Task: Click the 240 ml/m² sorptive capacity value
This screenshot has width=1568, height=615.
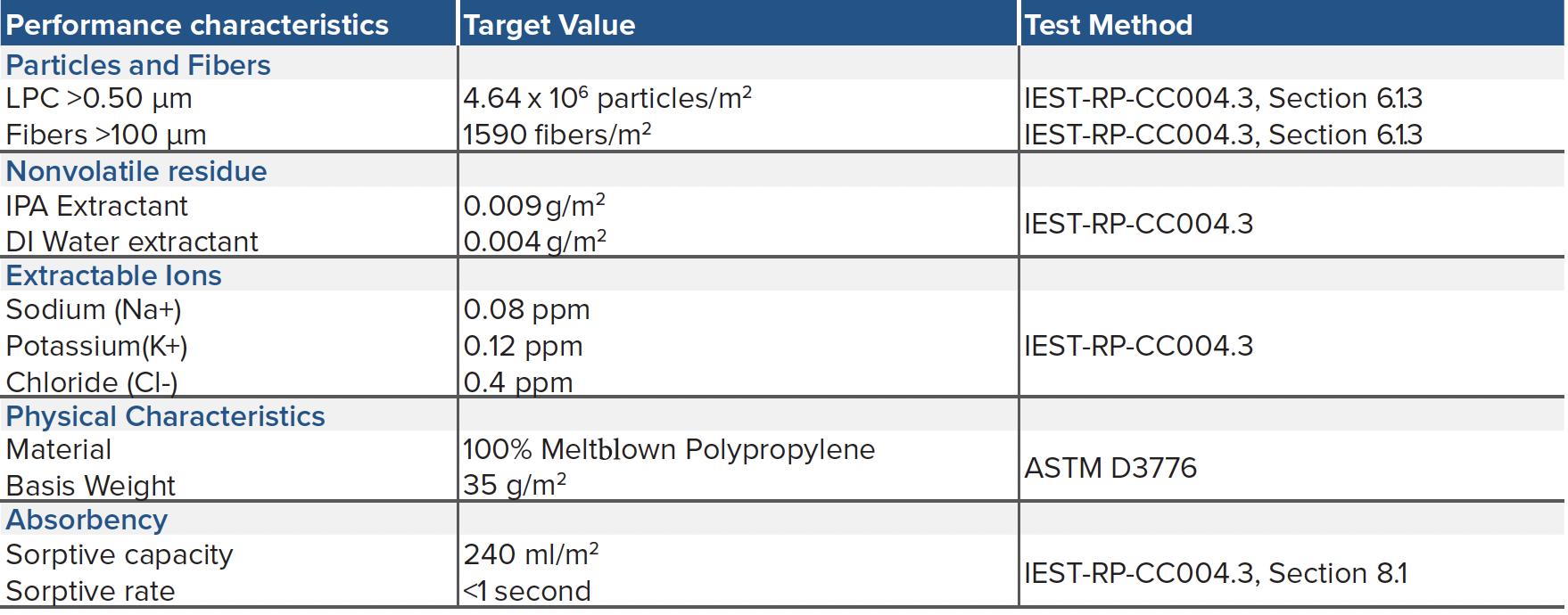Action: (x=531, y=554)
